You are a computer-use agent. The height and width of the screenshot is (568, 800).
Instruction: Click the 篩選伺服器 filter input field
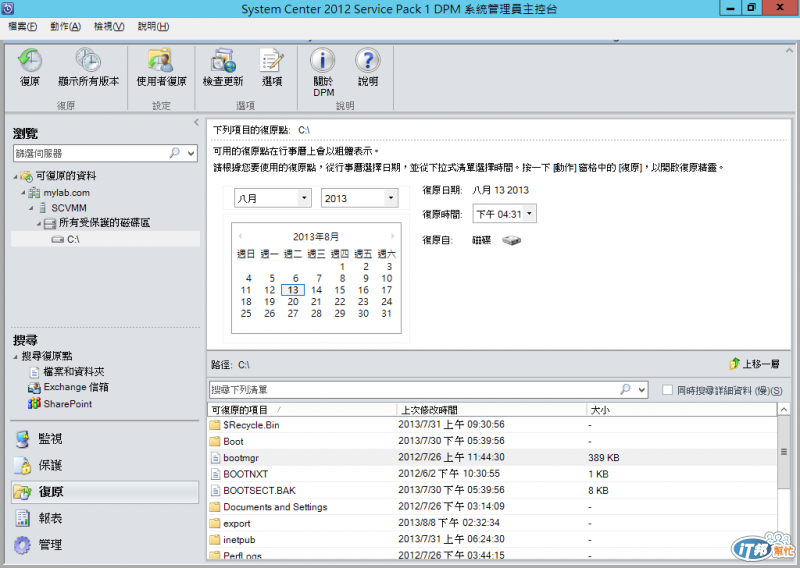(x=91, y=153)
